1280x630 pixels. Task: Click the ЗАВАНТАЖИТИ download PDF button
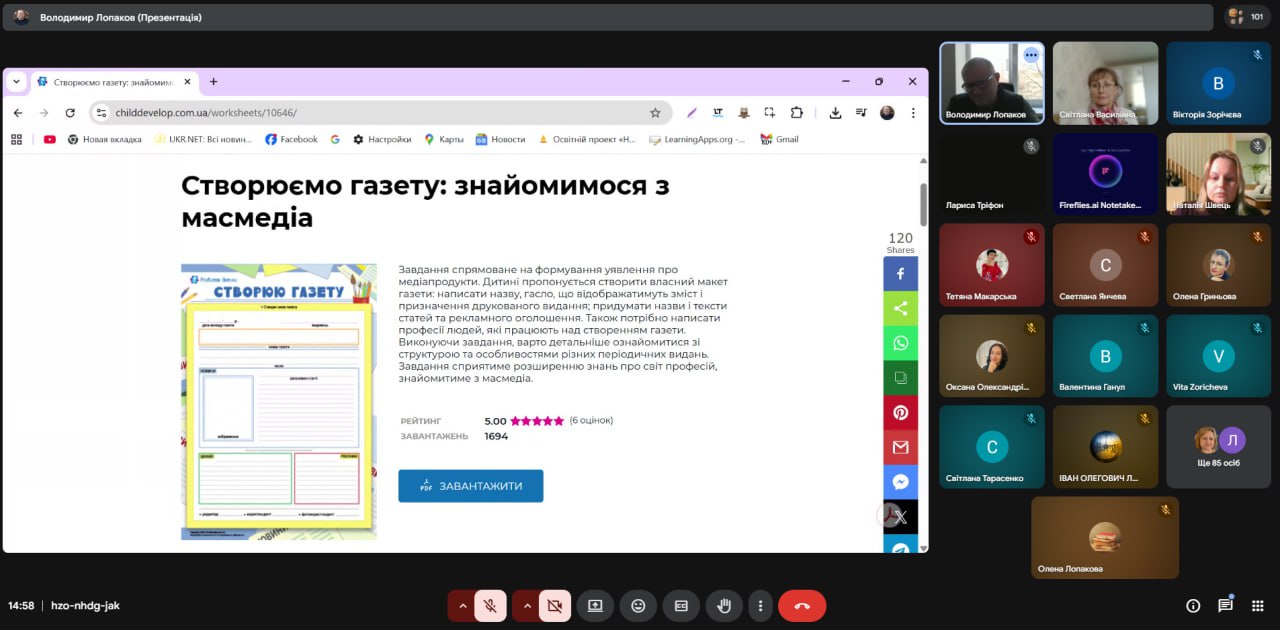click(470, 486)
